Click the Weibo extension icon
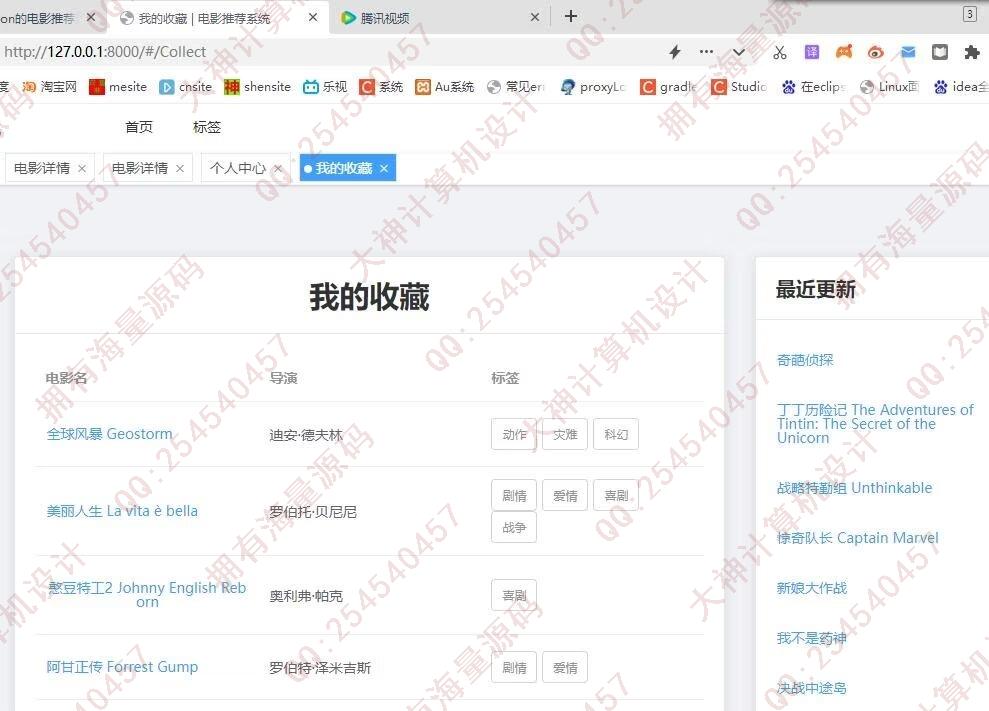The width and height of the screenshot is (989, 711). (876, 52)
